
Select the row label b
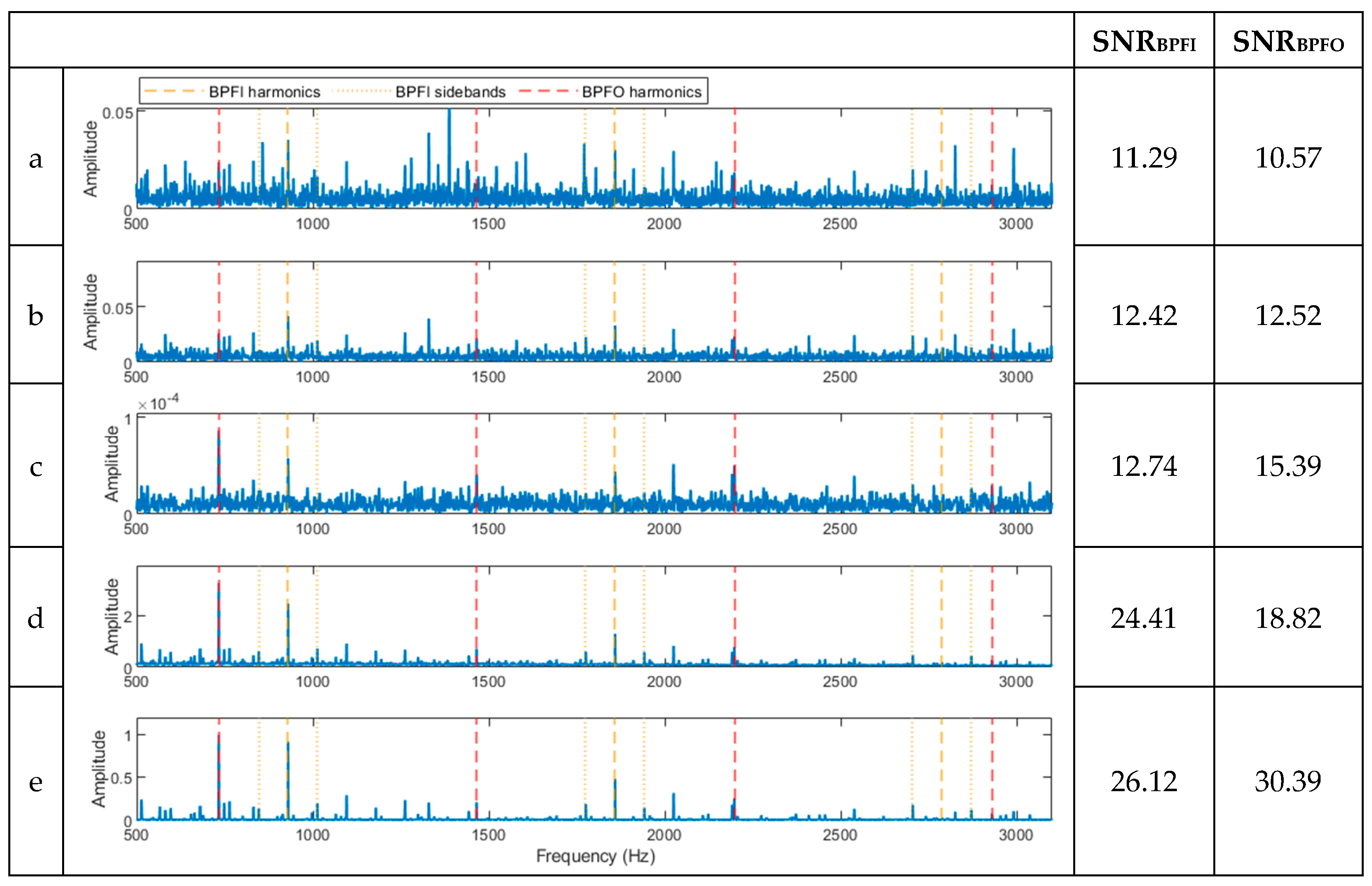[x=36, y=315]
